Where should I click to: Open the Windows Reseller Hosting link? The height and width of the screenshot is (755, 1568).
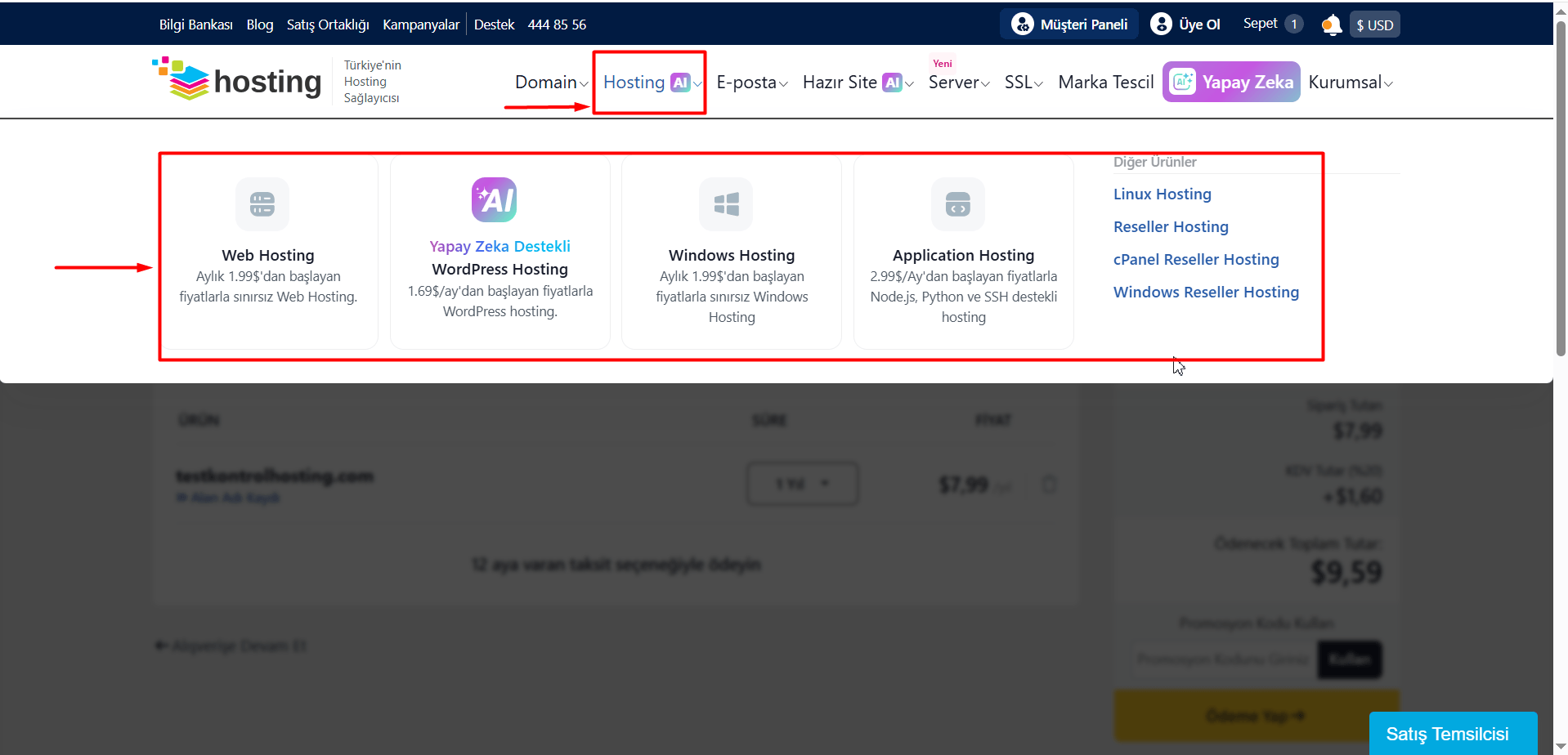[1206, 293]
